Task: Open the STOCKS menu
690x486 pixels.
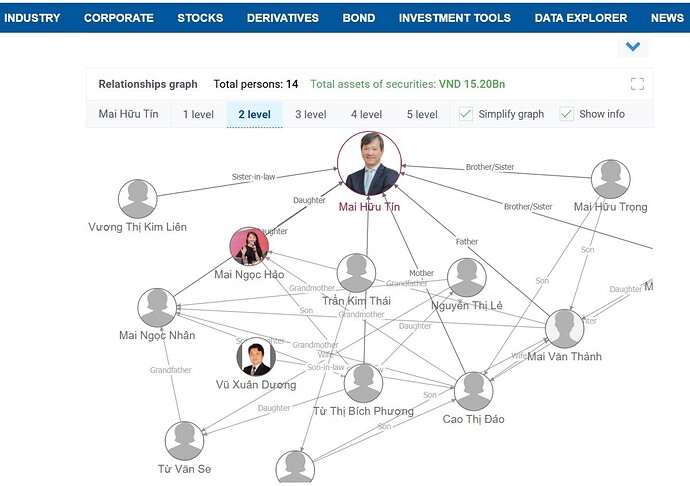Action: click(200, 18)
